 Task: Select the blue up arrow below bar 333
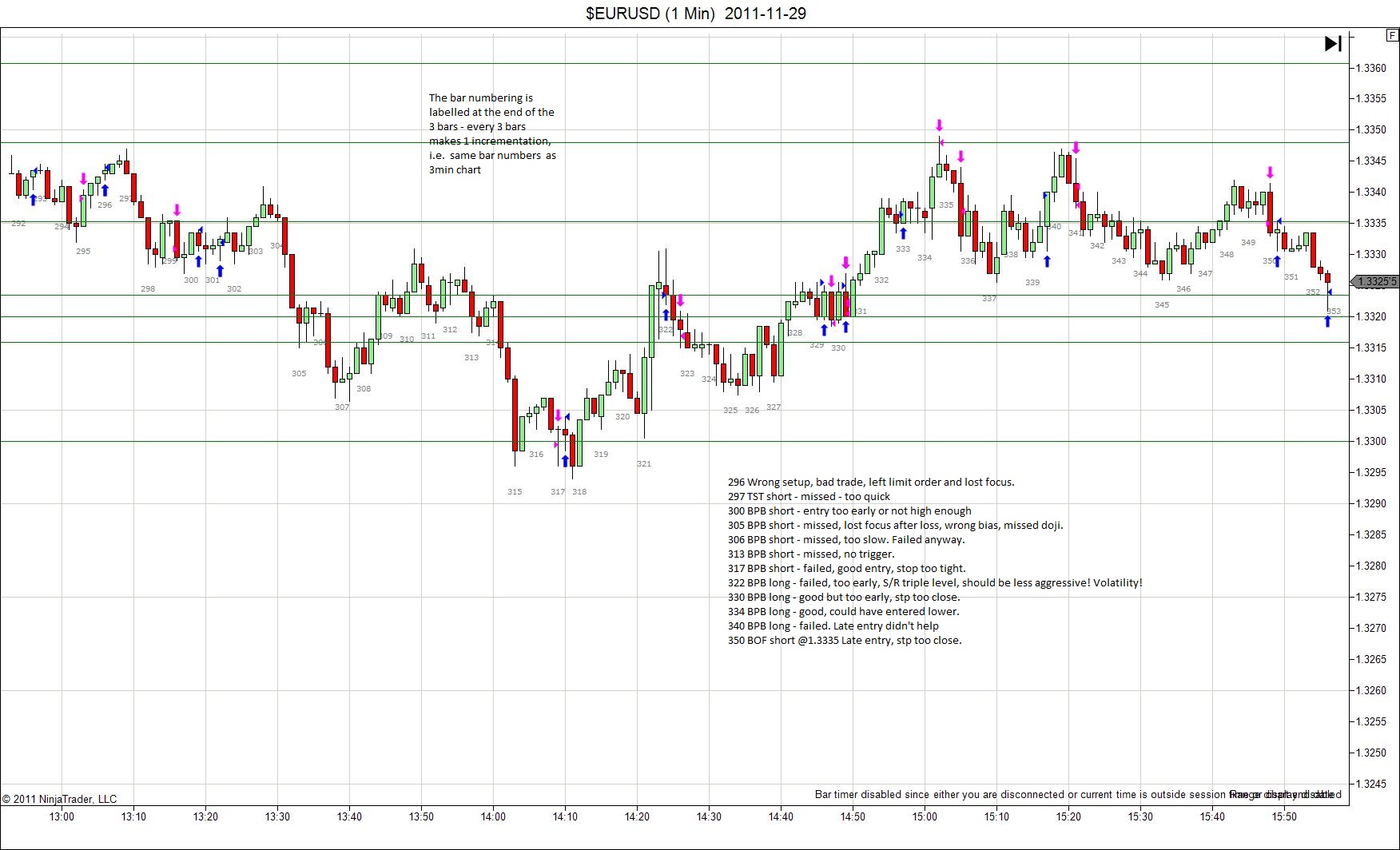(x=903, y=233)
